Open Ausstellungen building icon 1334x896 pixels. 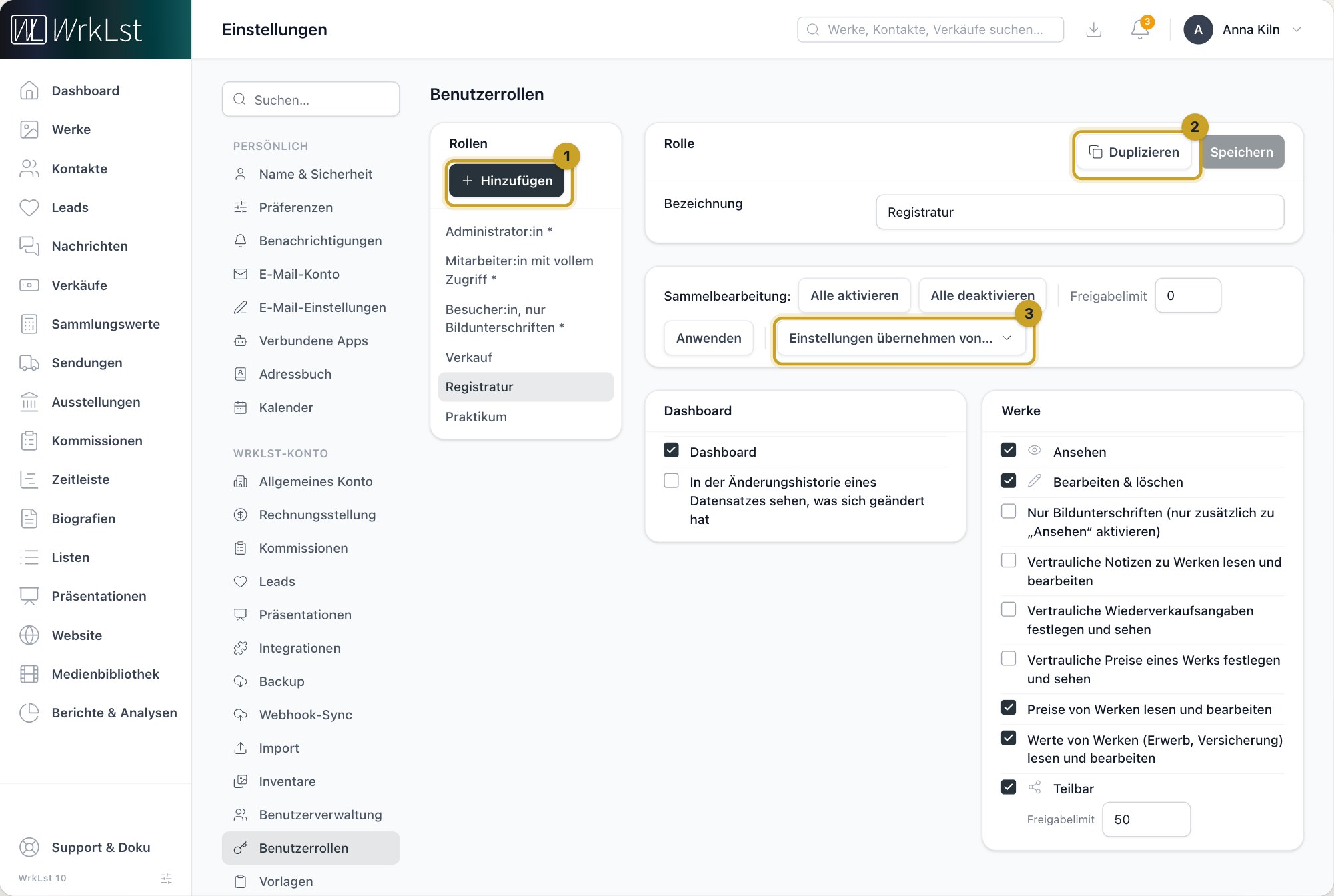(29, 402)
